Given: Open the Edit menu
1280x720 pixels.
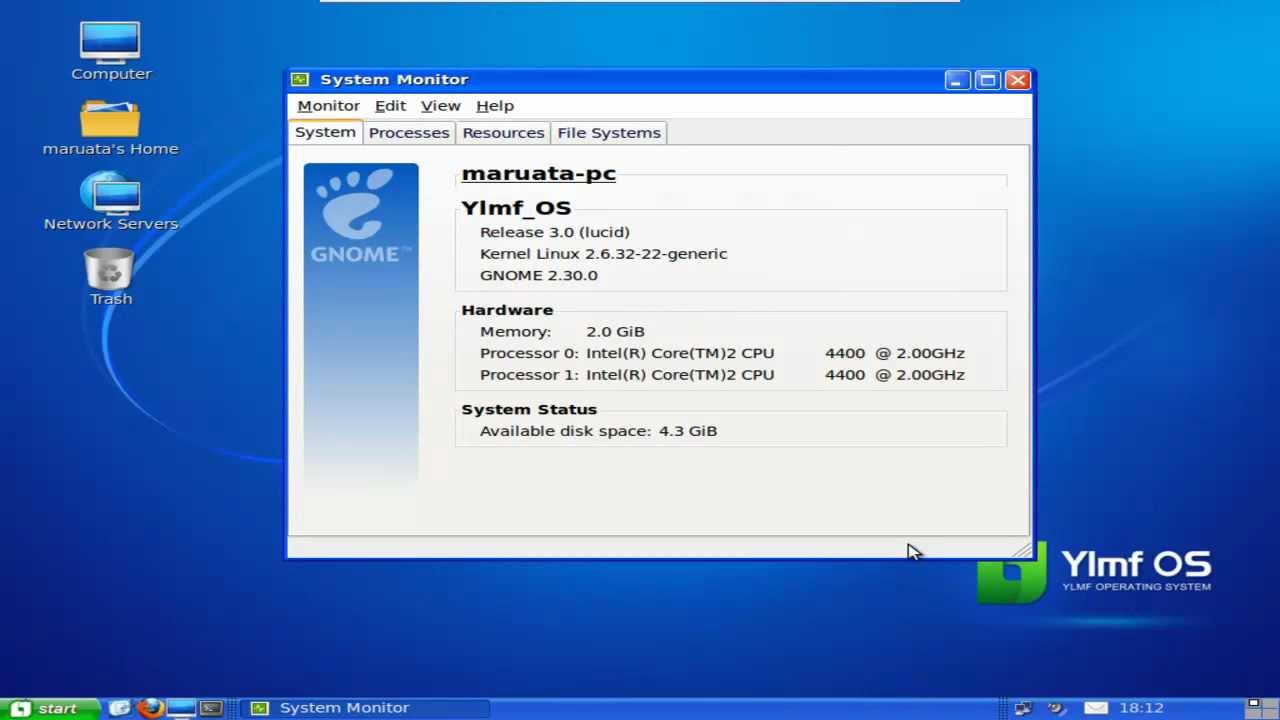Looking at the screenshot, I should point(390,106).
